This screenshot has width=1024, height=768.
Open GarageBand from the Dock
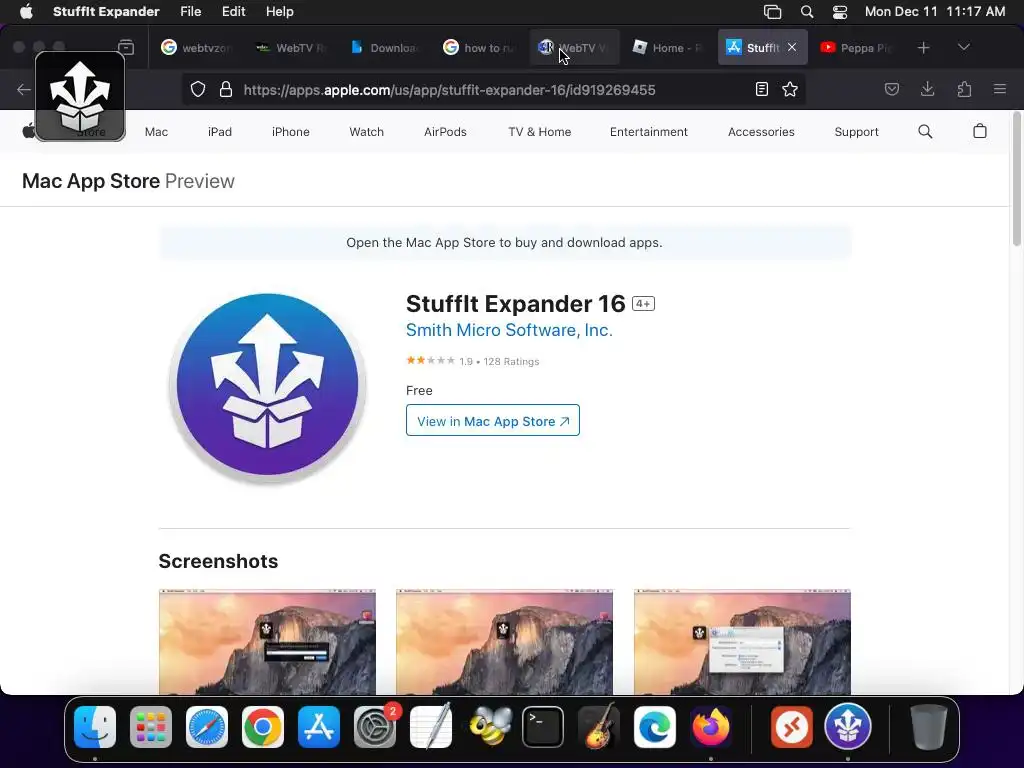599,727
